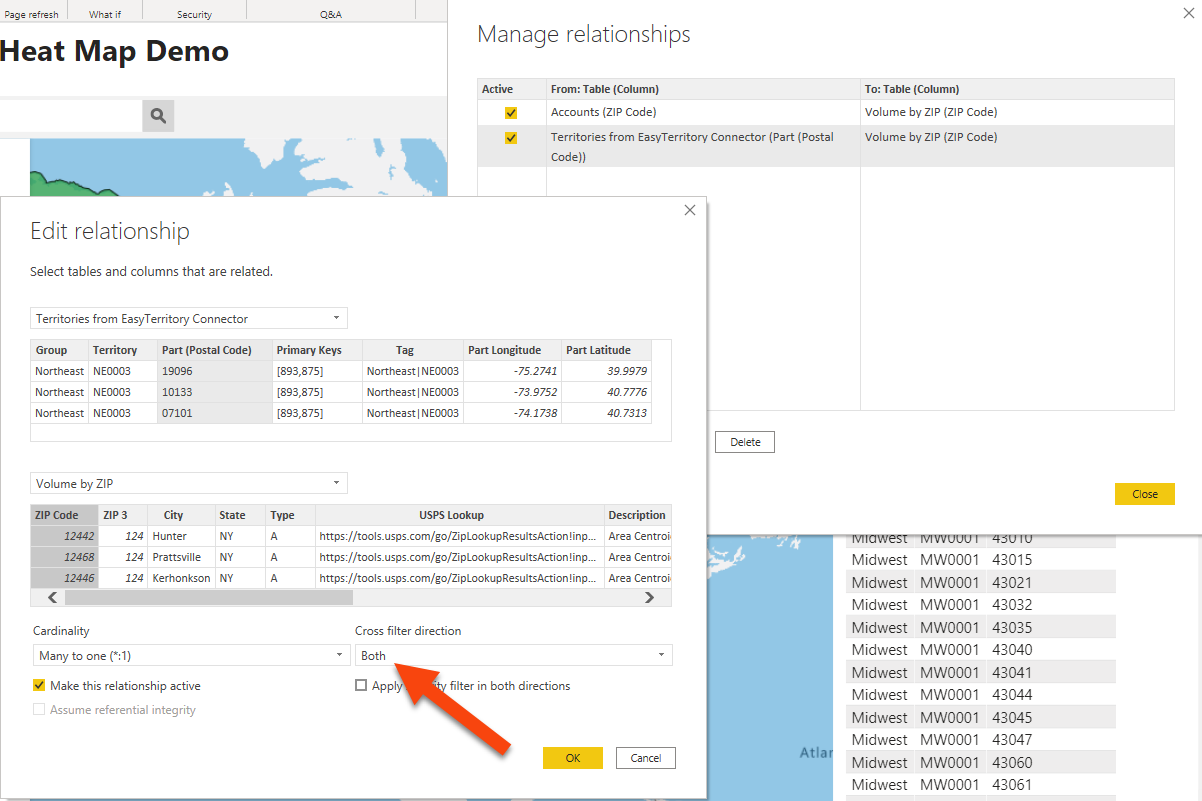Click the search magnifier icon

click(x=158, y=116)
